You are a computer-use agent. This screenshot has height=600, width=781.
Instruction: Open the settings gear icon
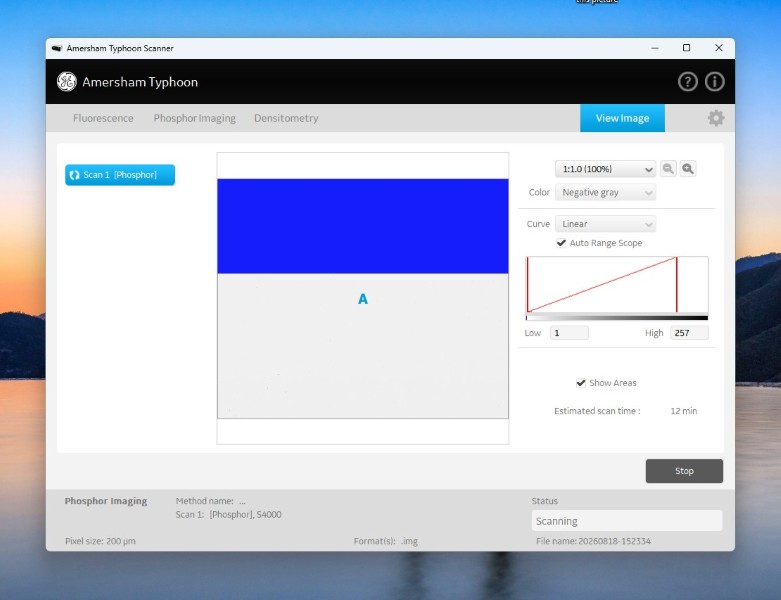click(716, 118)
